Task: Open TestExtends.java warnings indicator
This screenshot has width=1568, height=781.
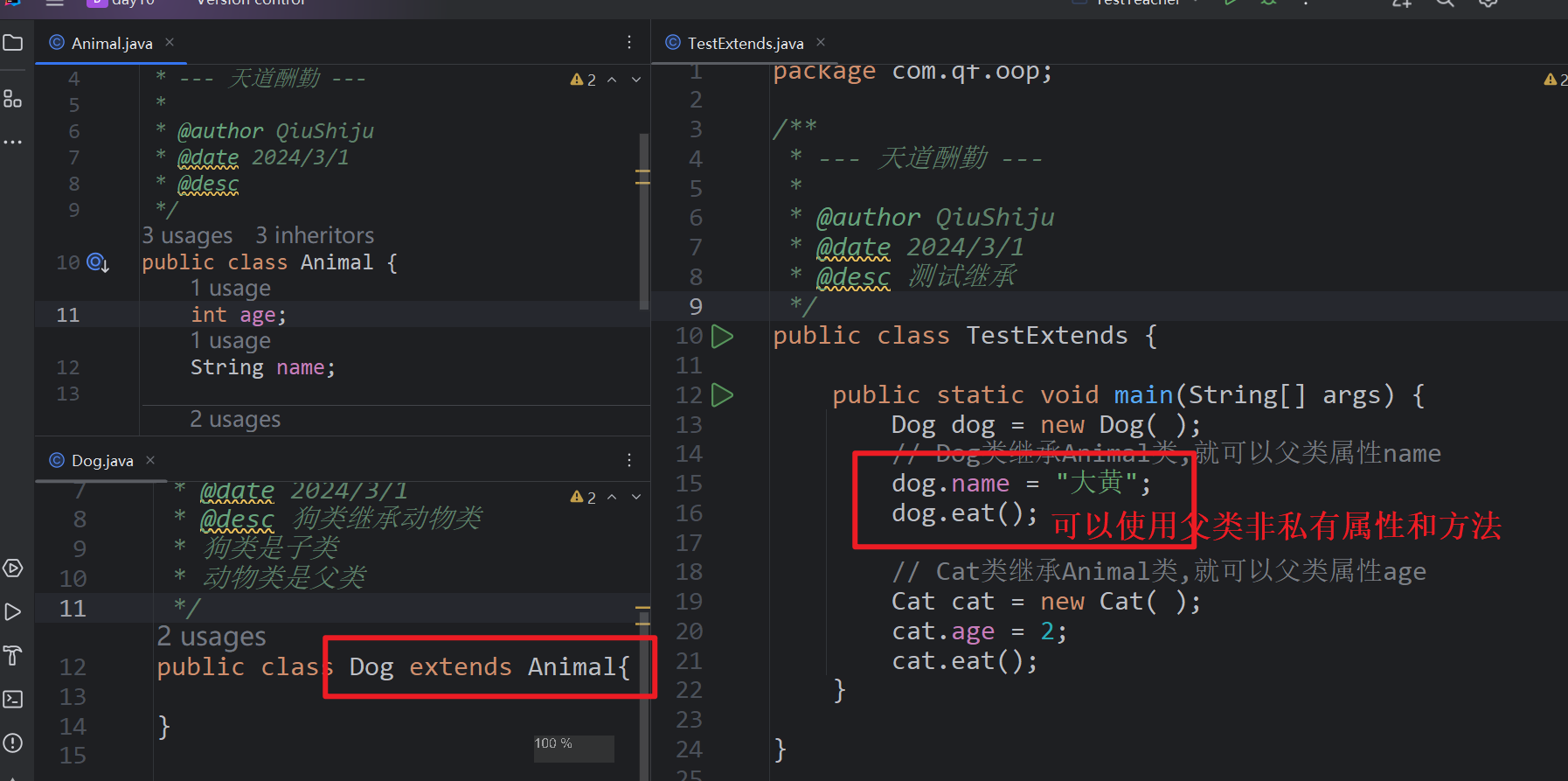Action: pyautogui.click(x=1556, y=80)
